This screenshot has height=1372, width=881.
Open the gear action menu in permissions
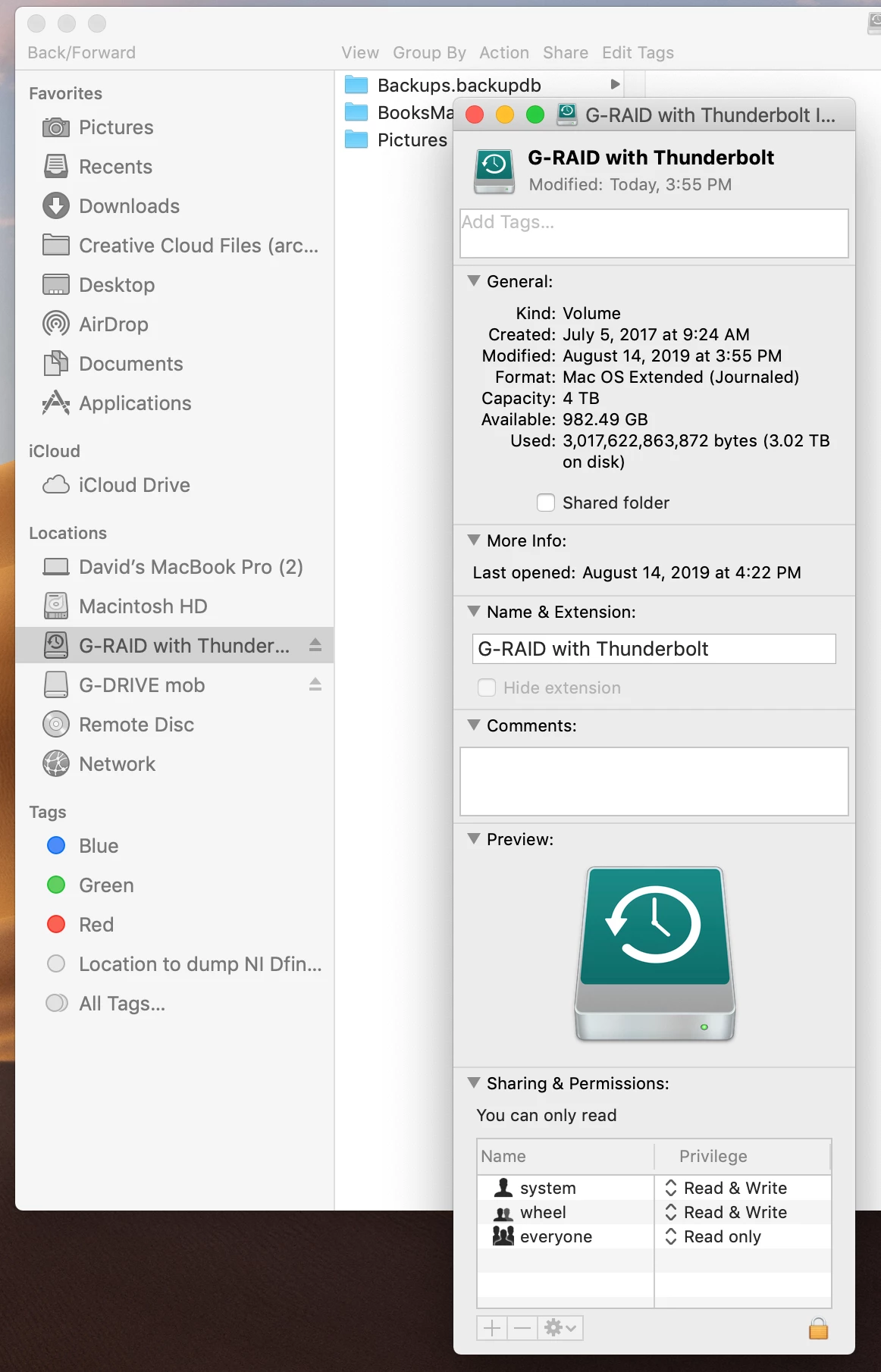click(560, 1328)
